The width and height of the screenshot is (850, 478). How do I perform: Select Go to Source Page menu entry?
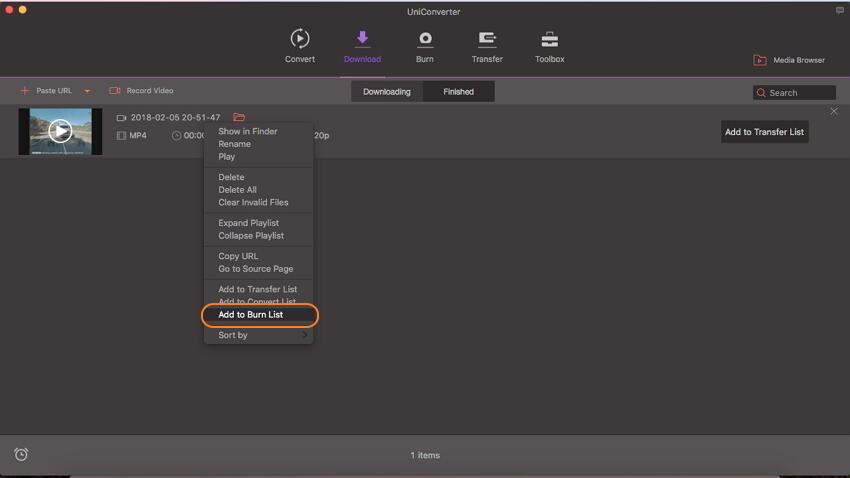[255, 269]
